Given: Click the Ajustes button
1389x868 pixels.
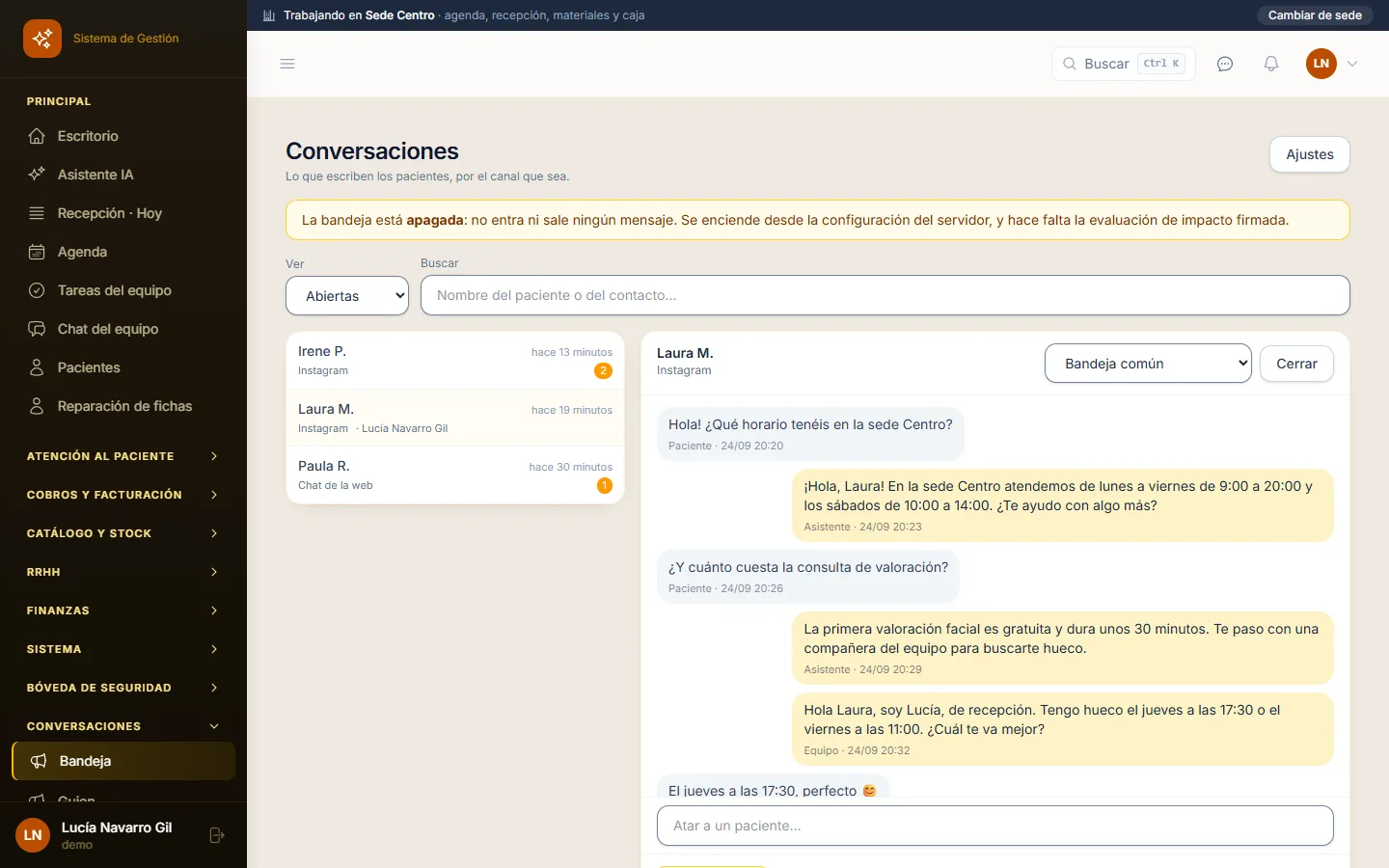Looking at the screenshot, I should pos(1310,154).
